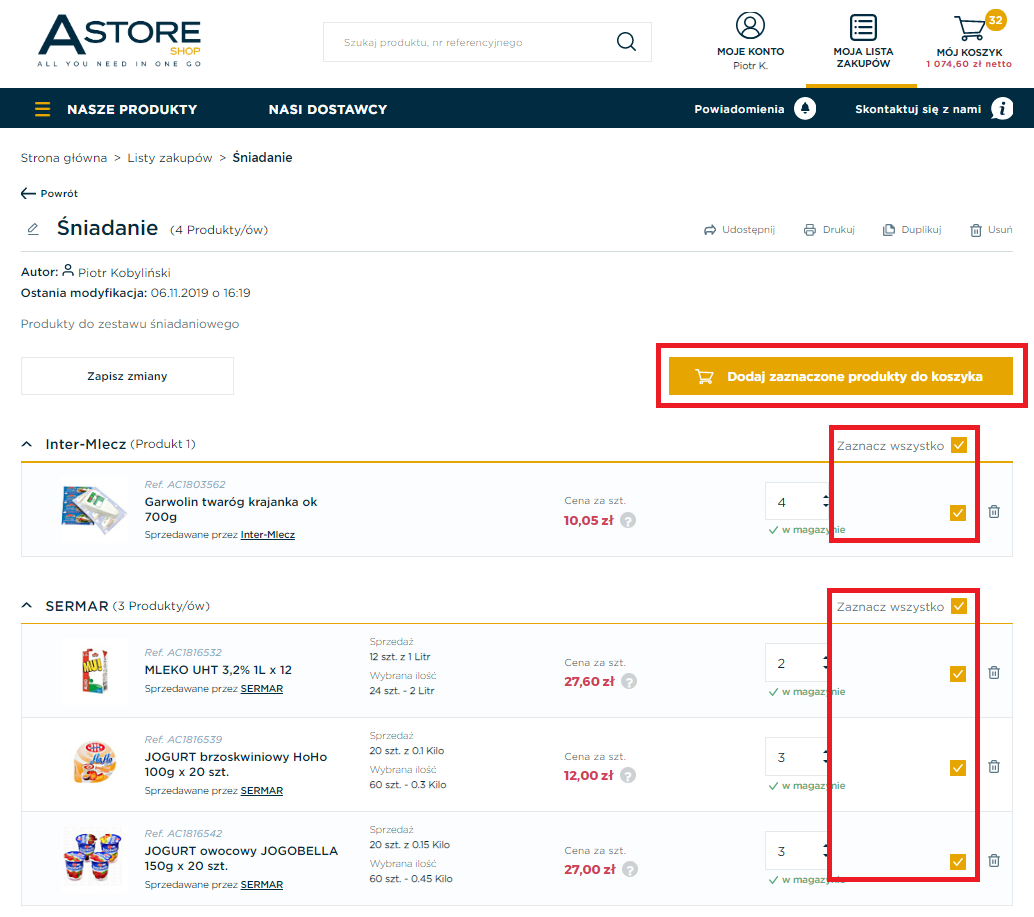The height and width of the screenshot is (917, 1034).
Task: Open Powiadomienia in the nav bar
Action: pyautogui.click(x=739, y=109)
